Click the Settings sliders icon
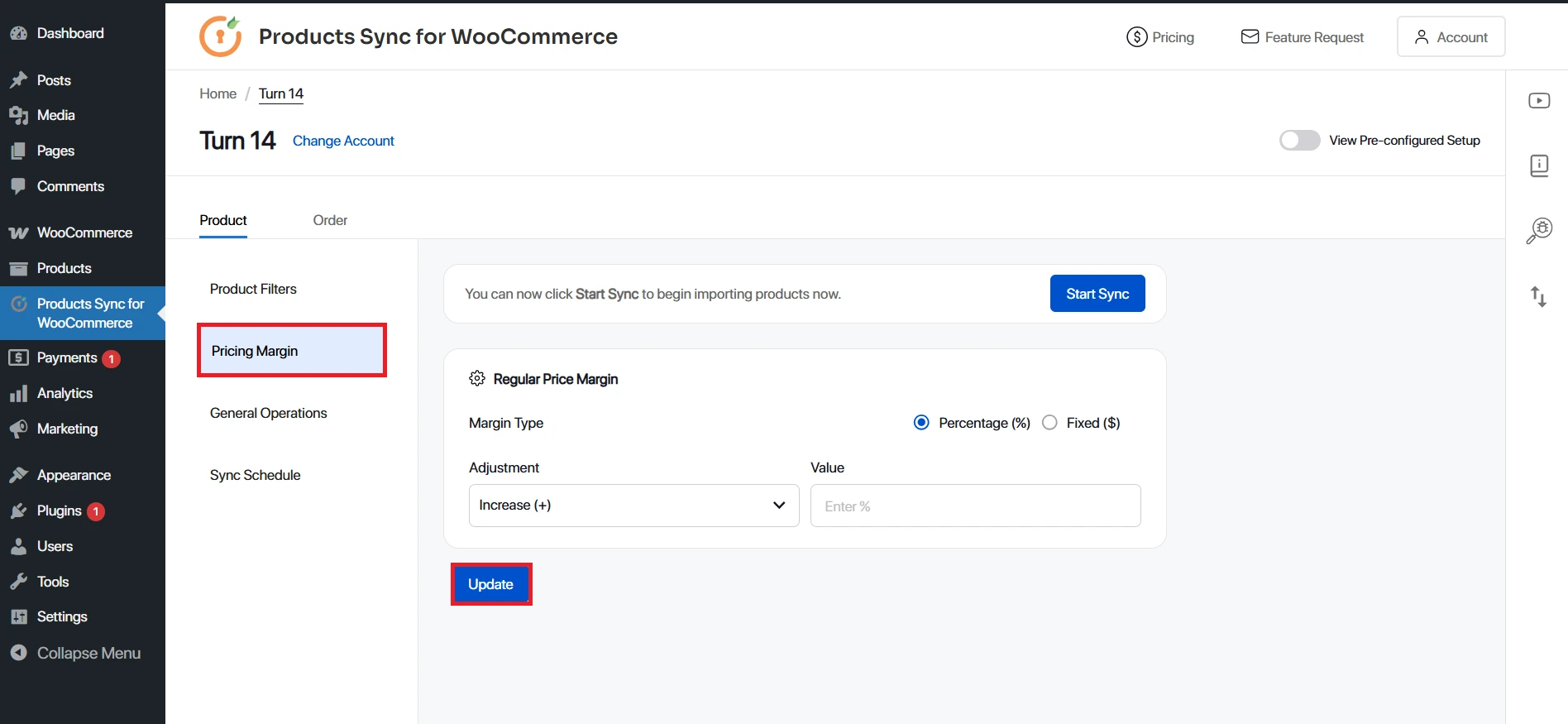Screen dimensions: 1568x724 click(x=18, y=616)
